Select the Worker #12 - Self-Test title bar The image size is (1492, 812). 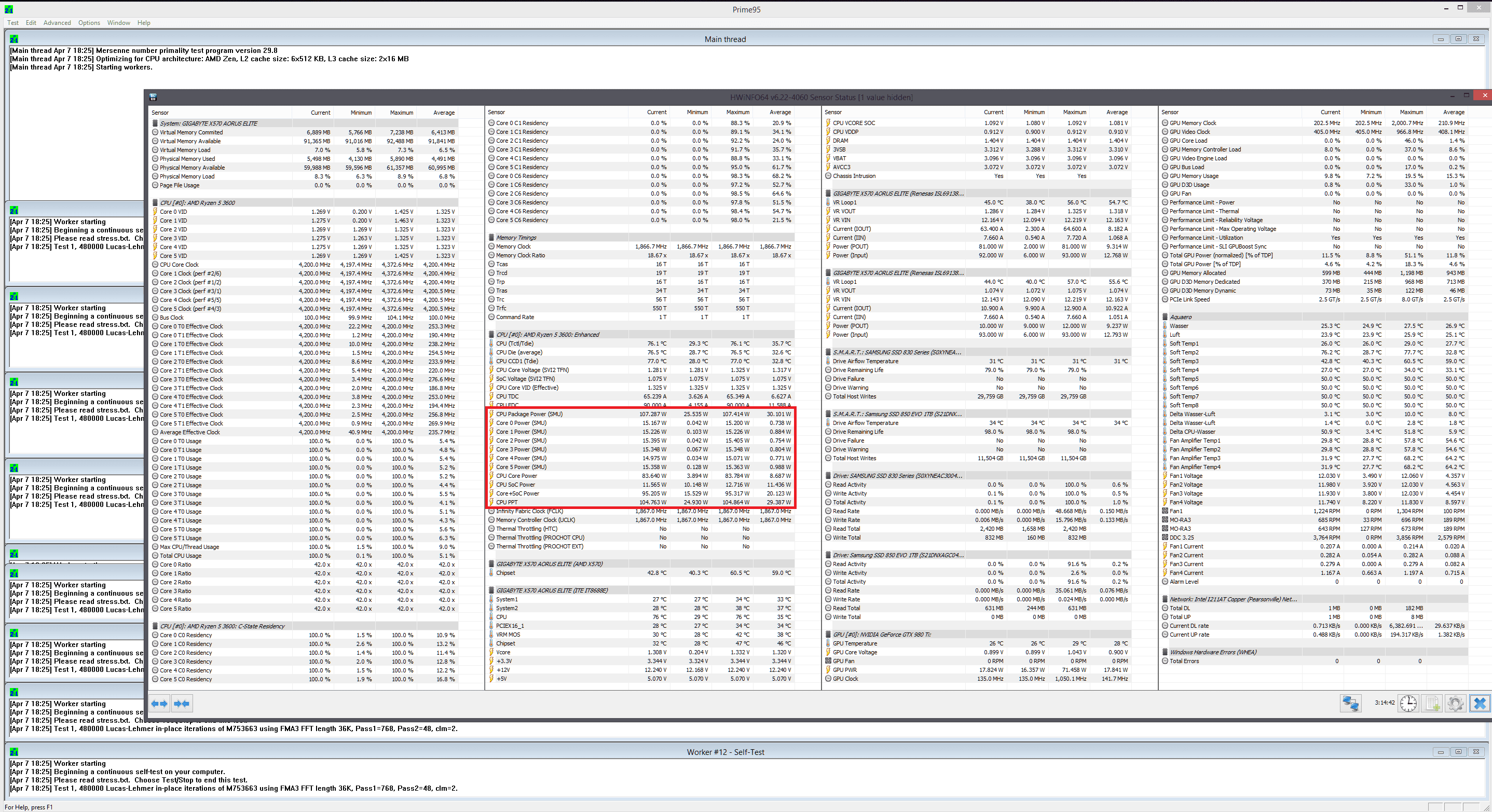(x=725, y=752)
